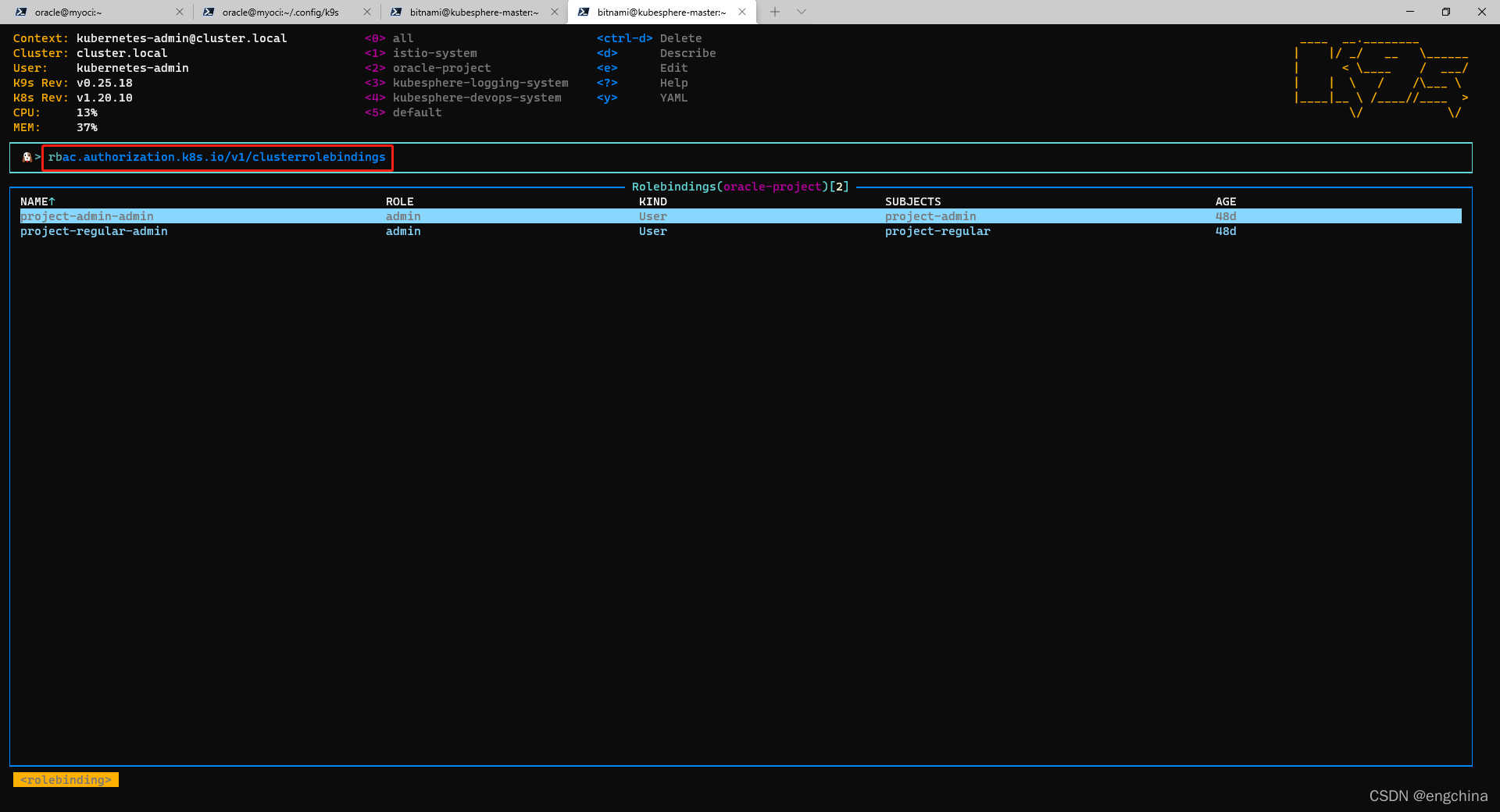Click the ROLE column header
Screen dimensions: 1500x812
pos(399,201)
